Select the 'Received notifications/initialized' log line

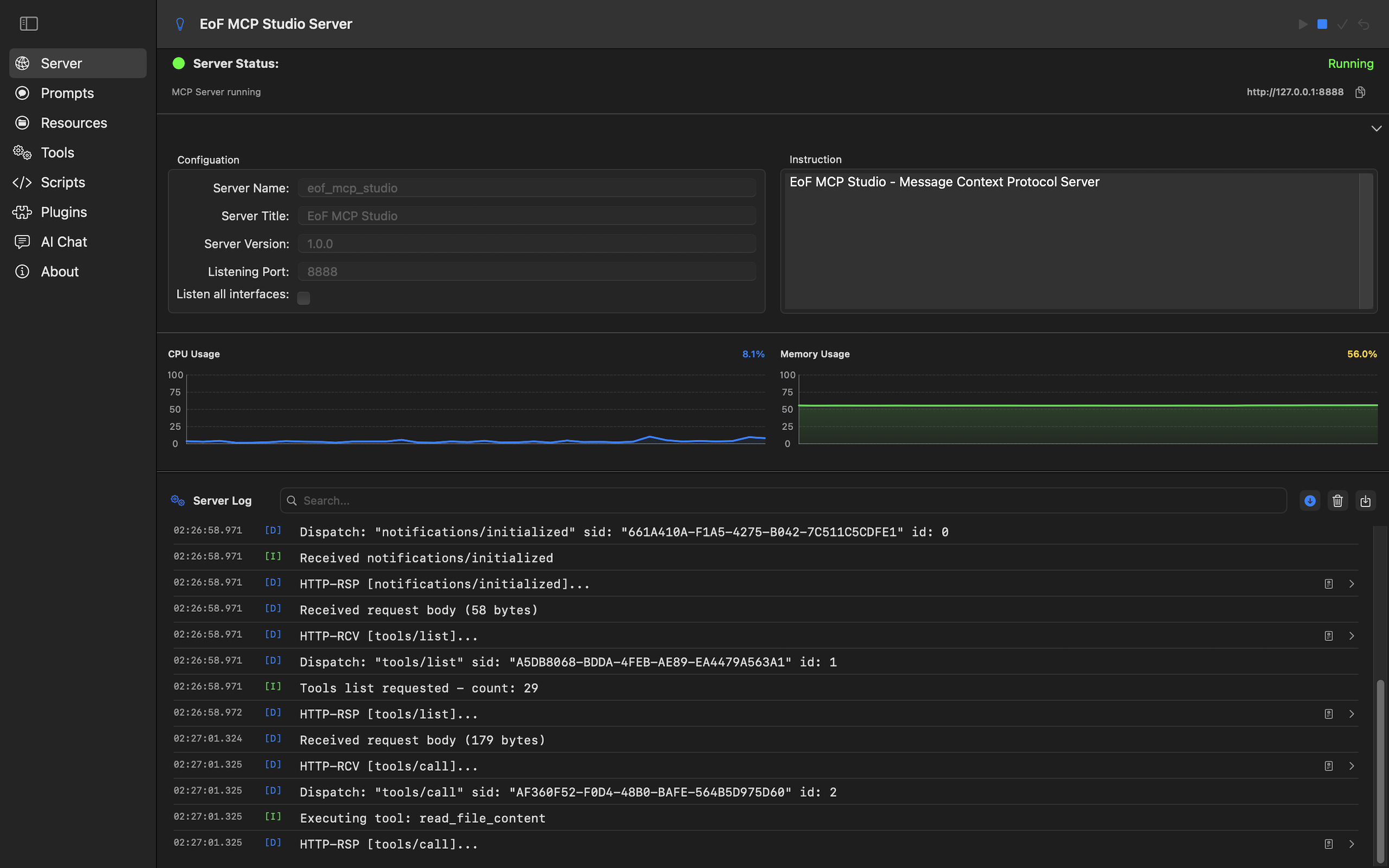[766, 558]
